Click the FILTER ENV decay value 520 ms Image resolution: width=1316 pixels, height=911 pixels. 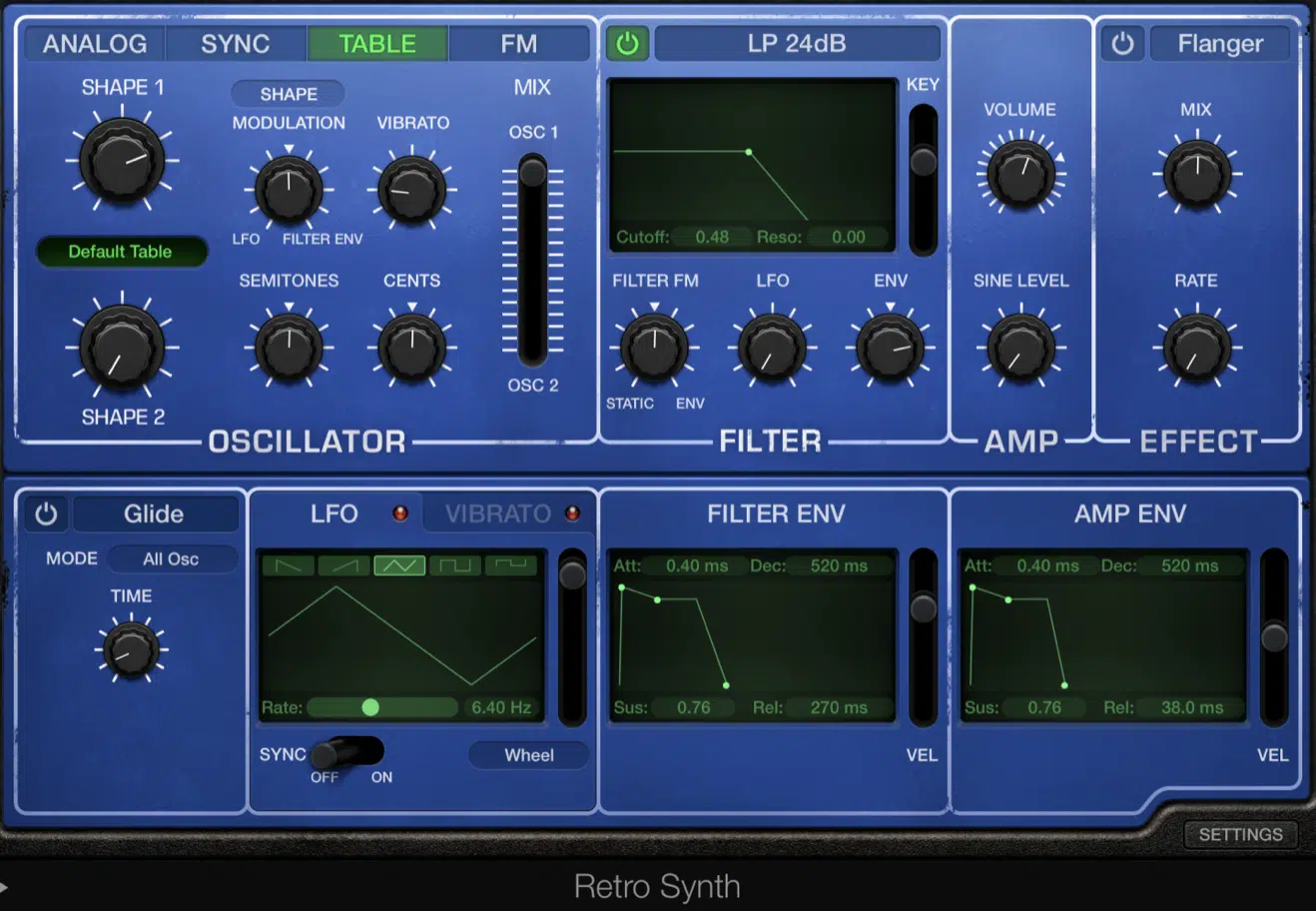click(839, 565)
